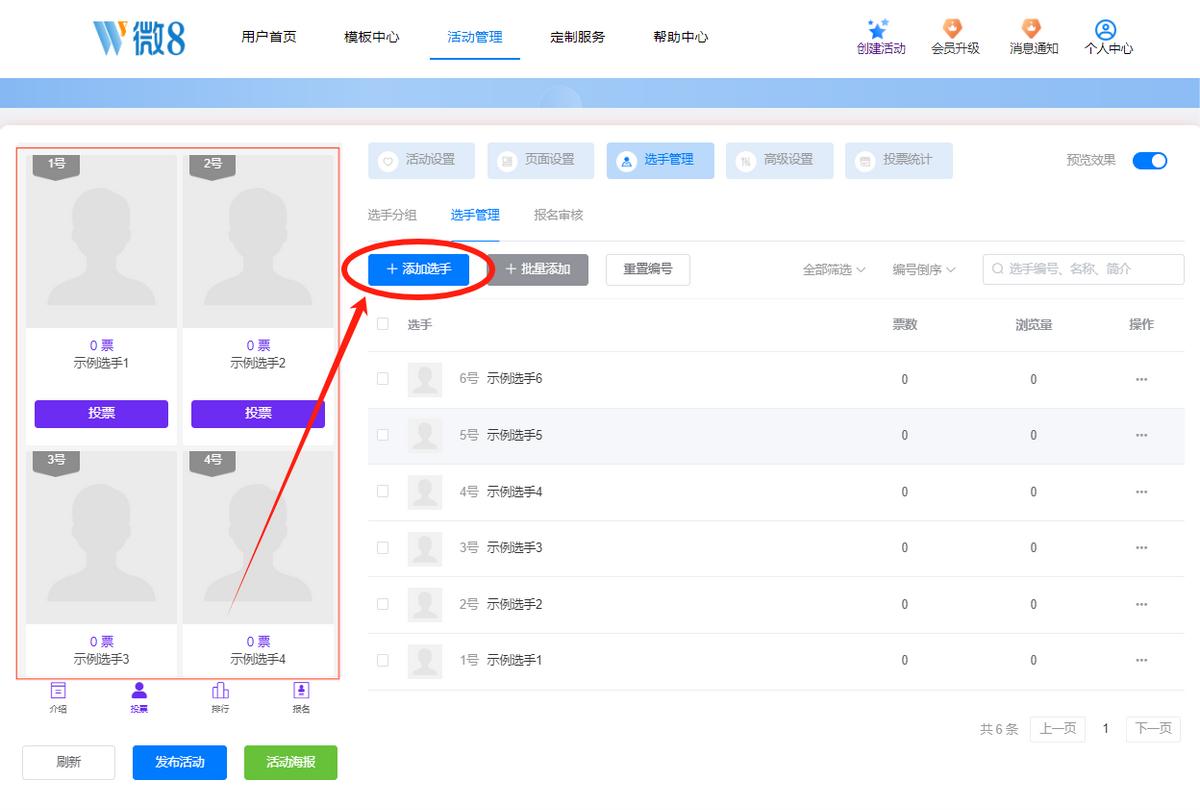1200x810 pixels.
Task: Open 消息通知 notifications icon
Action: 1032,28
